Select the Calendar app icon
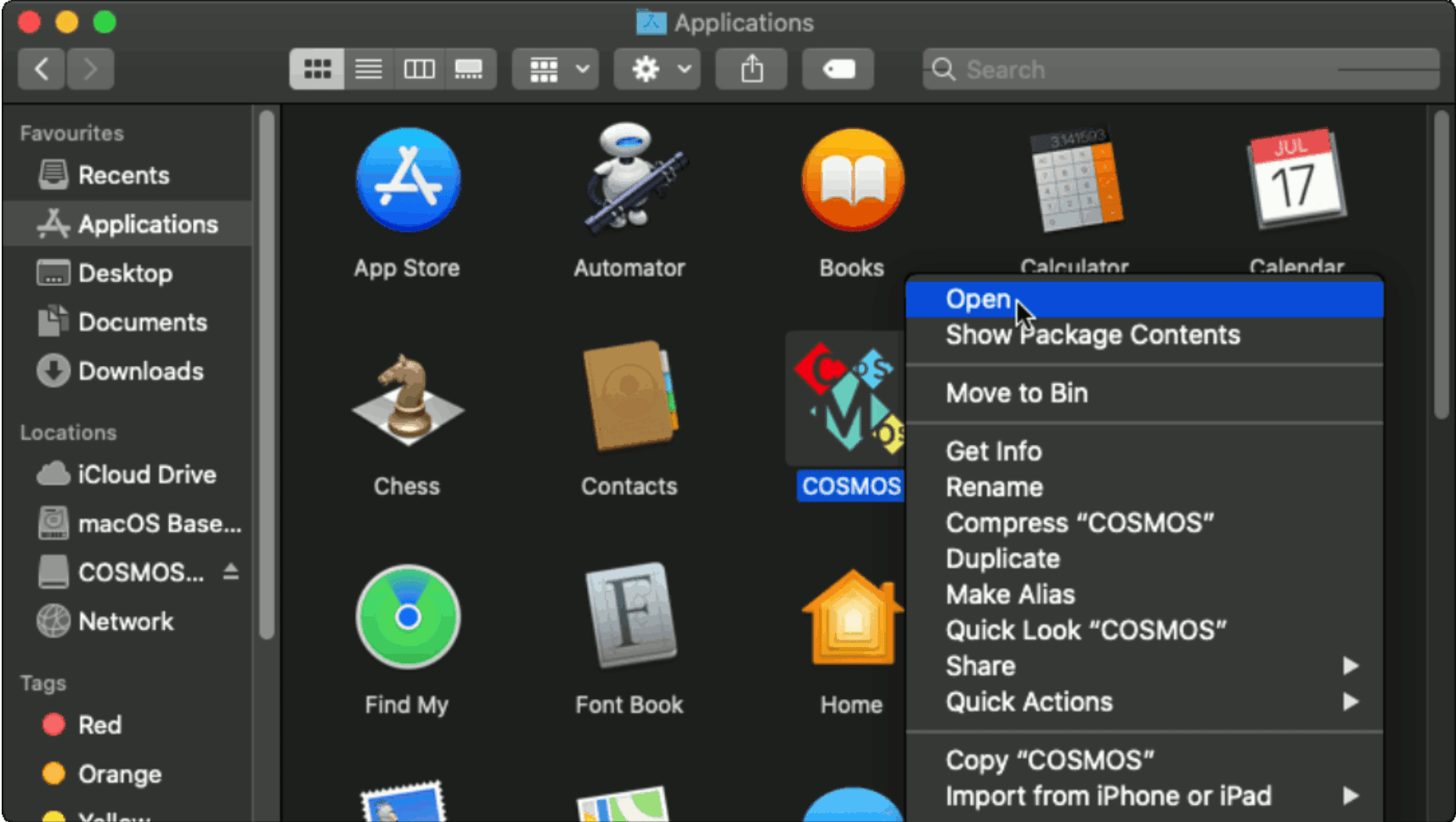1456x822 pixels. tap(1295, 179)
